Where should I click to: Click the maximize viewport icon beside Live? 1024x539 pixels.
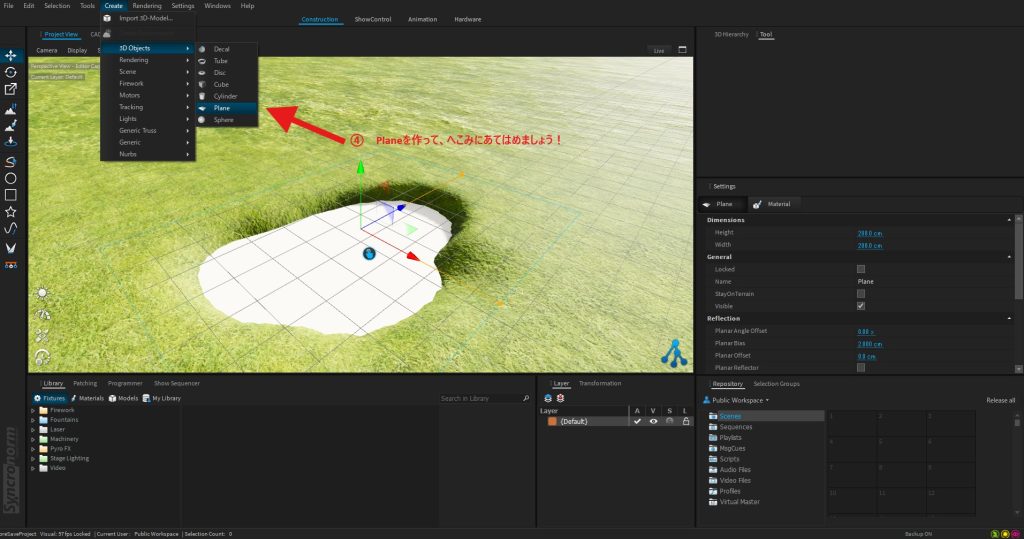click(x=683, y=49)
